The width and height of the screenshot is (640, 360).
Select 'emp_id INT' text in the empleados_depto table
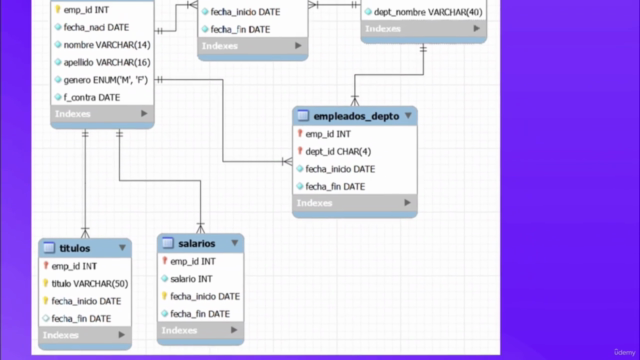[x=328, y=134]
